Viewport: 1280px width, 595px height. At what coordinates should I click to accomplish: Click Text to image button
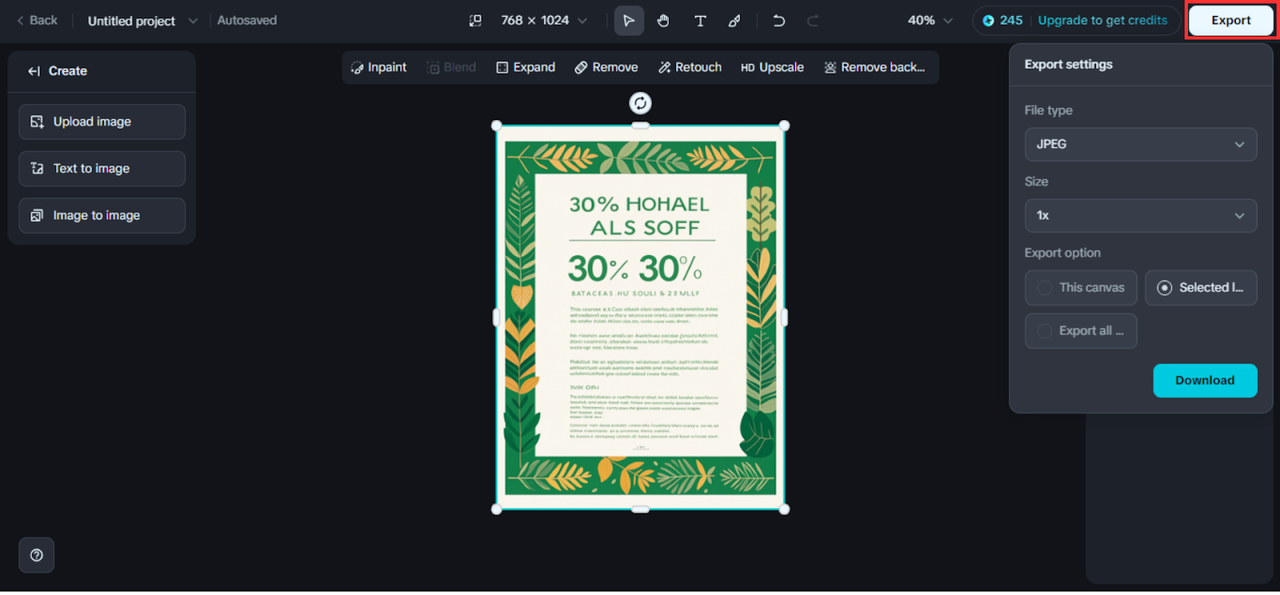click(102, 169)
